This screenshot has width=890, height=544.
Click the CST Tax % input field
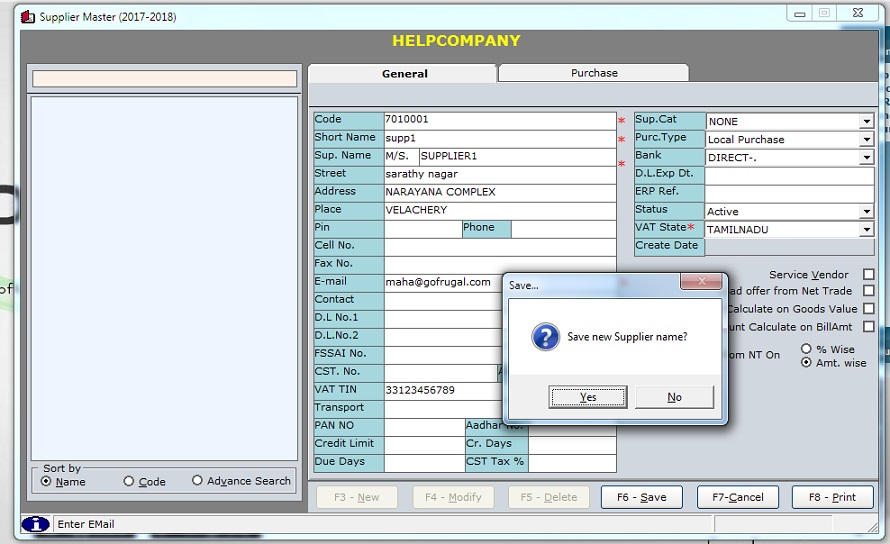point(572,462)
